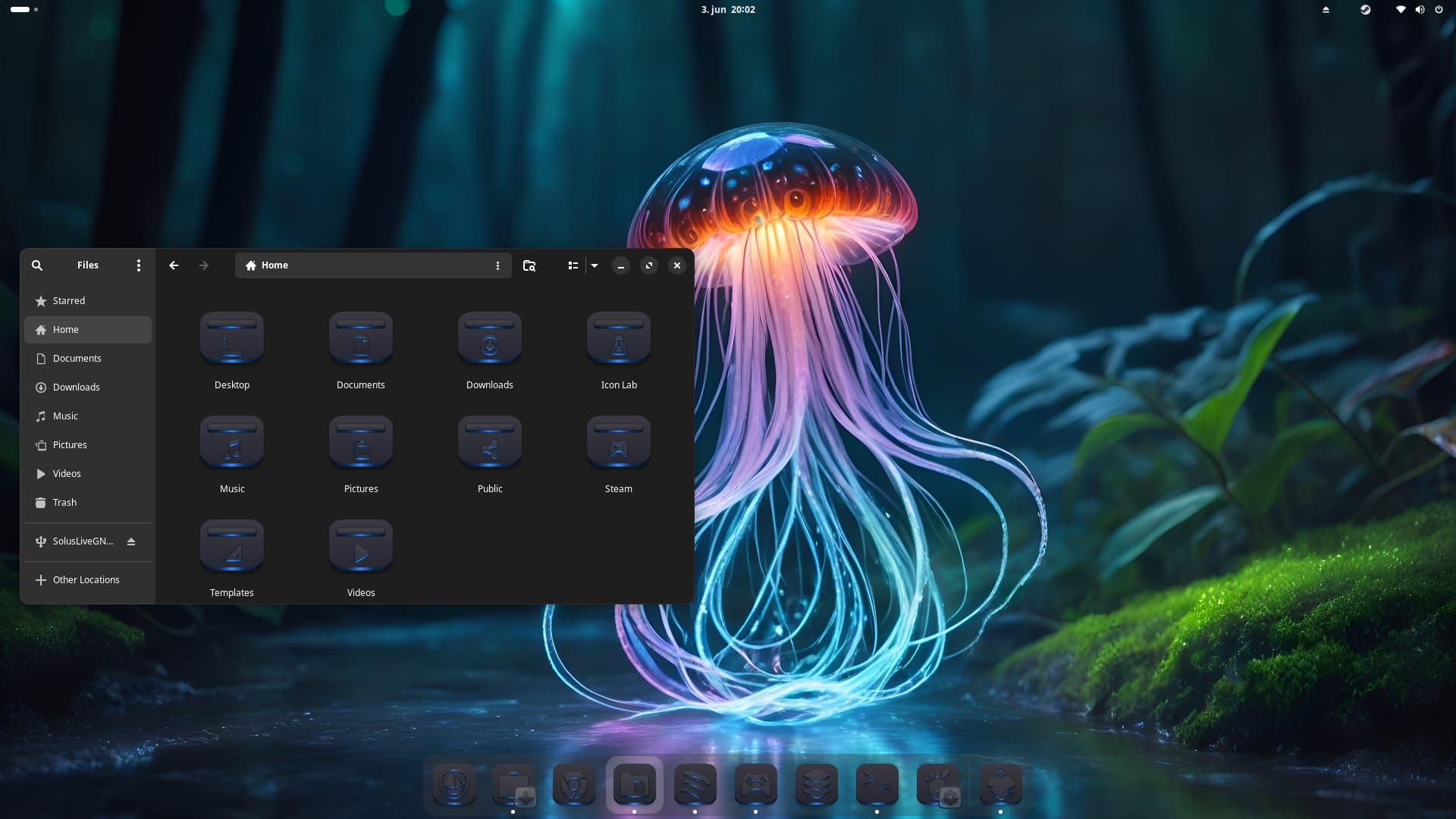This screenshot has height=819, width=1456.
Task: Click the stacked layers icon in dock
Action: point(817,784)
